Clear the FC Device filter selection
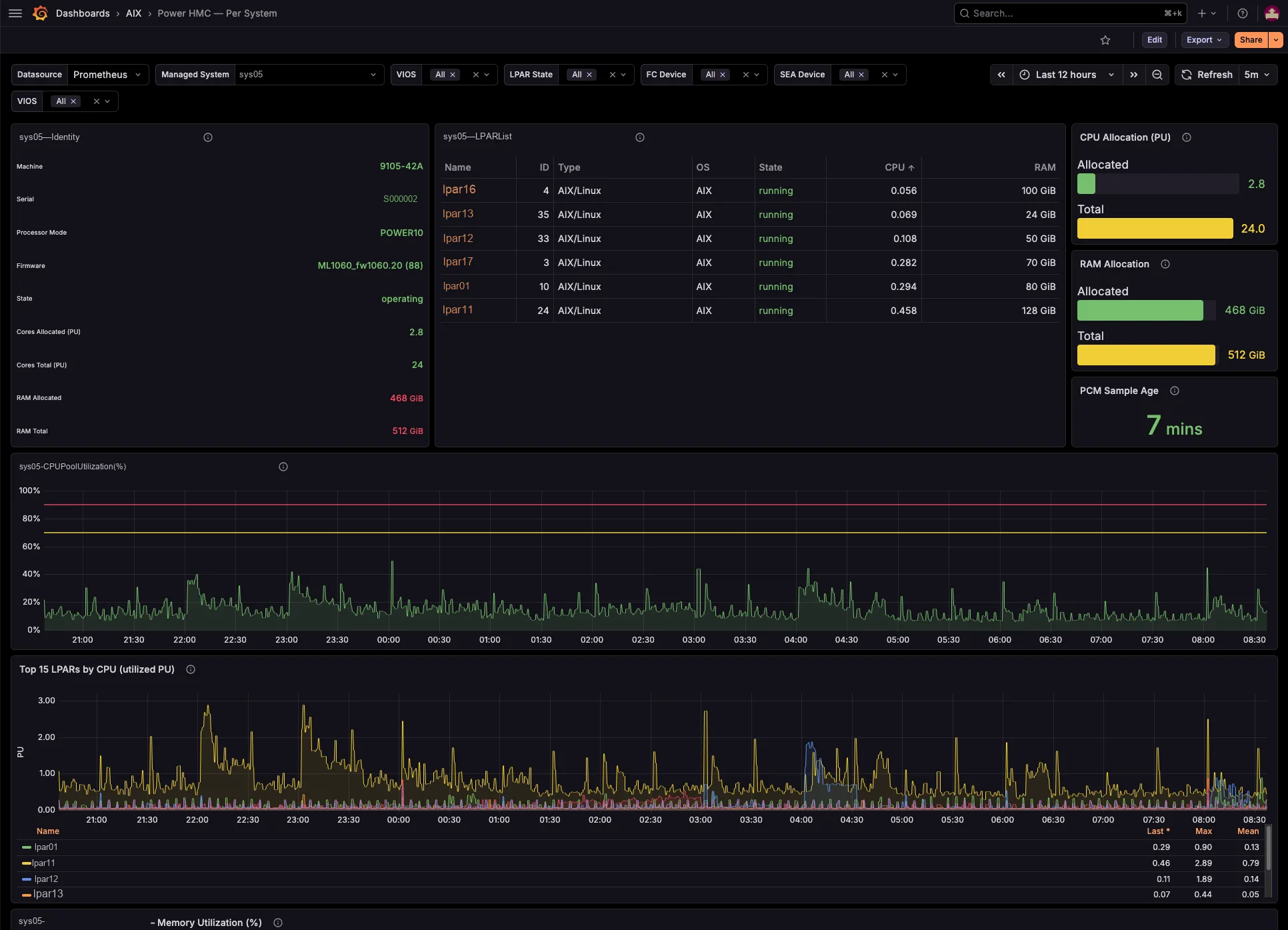 point(746,75)
